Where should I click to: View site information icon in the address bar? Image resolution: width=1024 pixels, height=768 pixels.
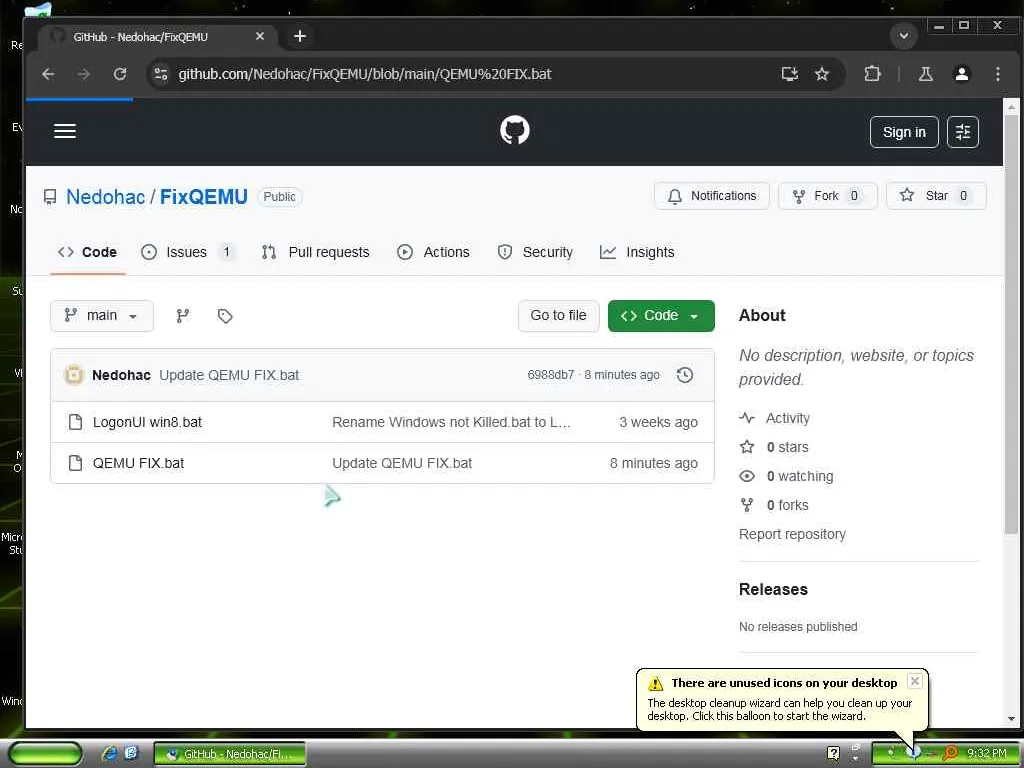[x=161, y=74]
